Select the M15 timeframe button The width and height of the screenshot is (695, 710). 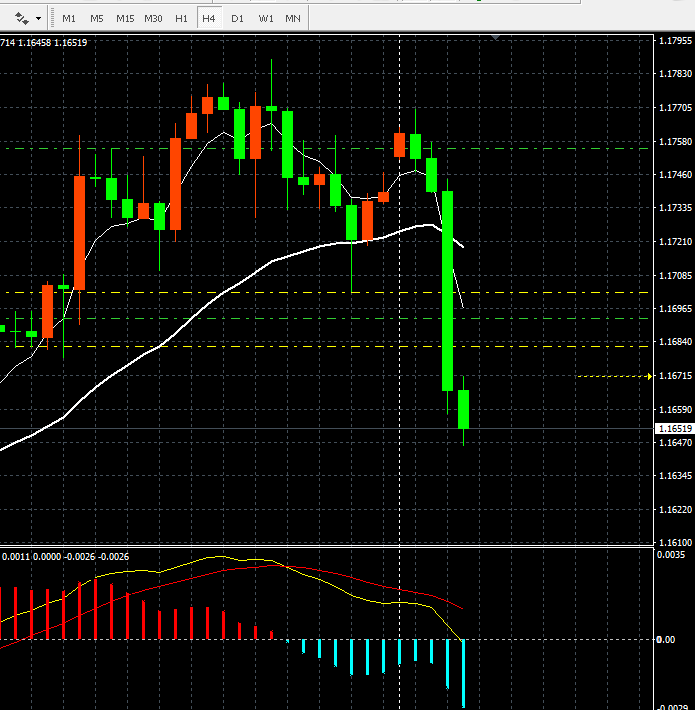pos(125,19)
